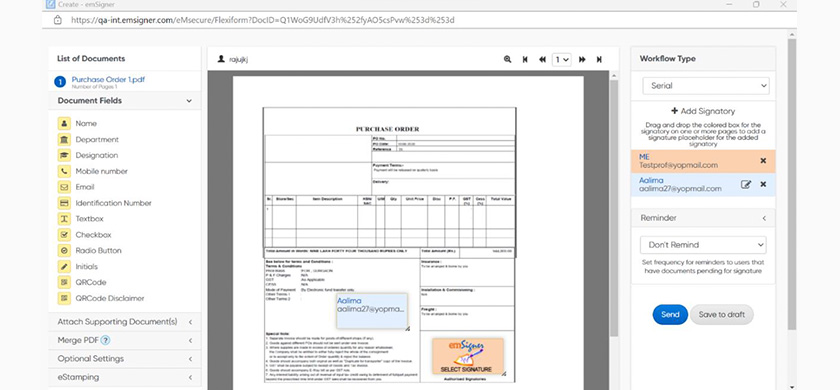Open the page number dropdown
This screenshot has height=390, width=840.
pos(561,59)
